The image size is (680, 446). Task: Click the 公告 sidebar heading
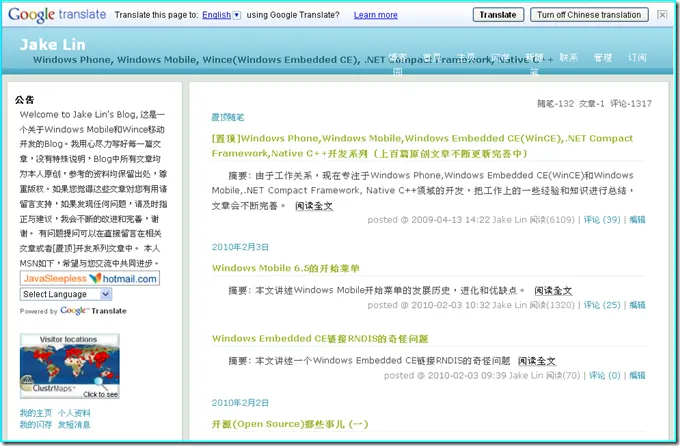coord(24,99)
